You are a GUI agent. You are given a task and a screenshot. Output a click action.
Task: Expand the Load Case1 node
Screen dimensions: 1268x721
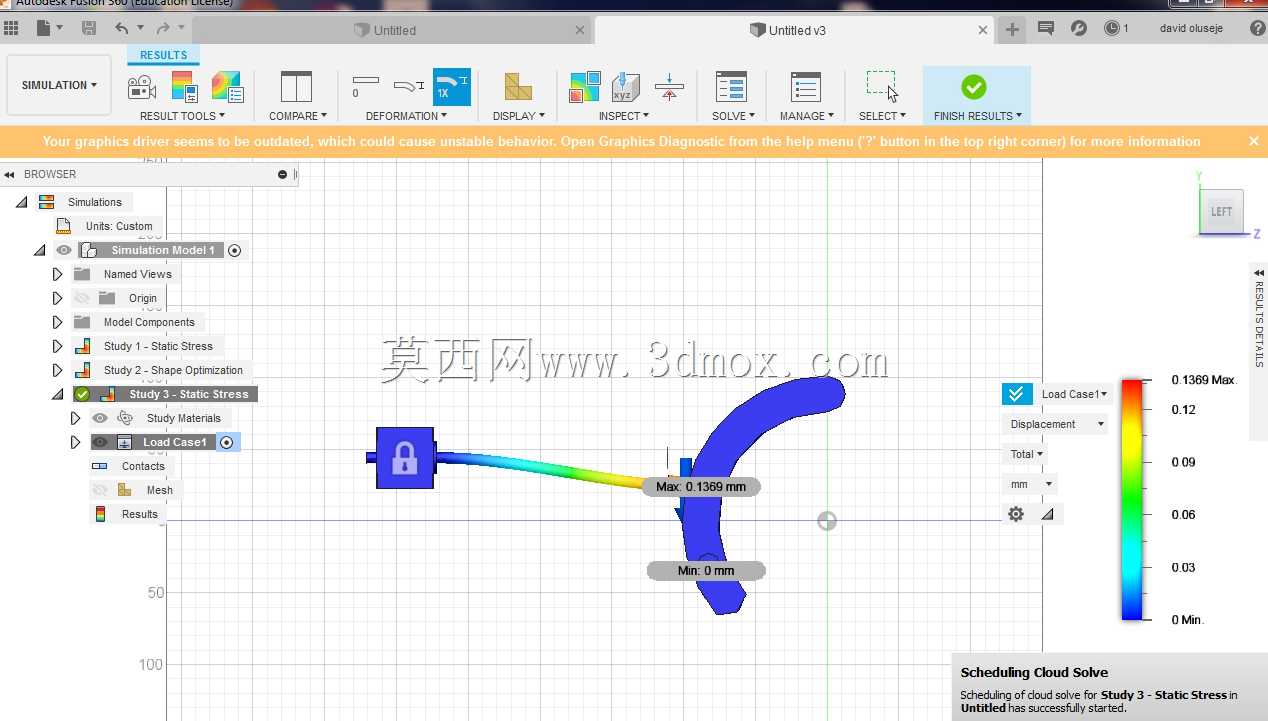pos(75,442)
